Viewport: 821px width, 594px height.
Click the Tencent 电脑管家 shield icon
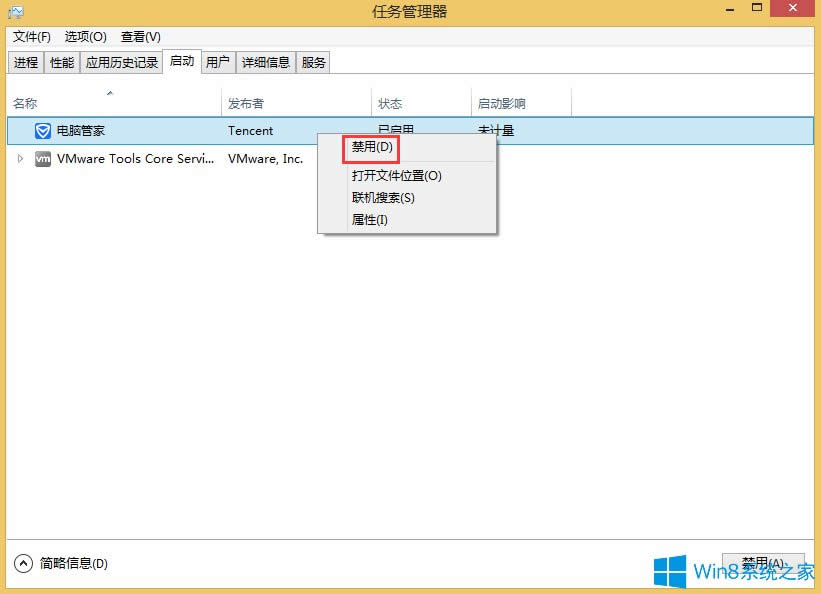[42, 131]
